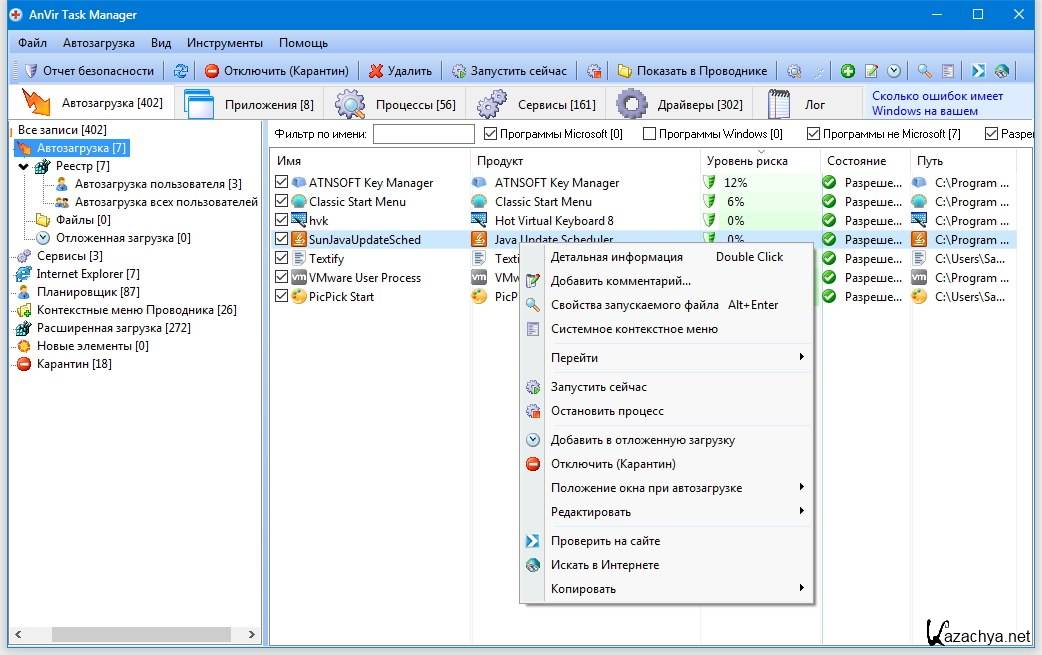Click the 12% risk level bar

click(736, 183)
